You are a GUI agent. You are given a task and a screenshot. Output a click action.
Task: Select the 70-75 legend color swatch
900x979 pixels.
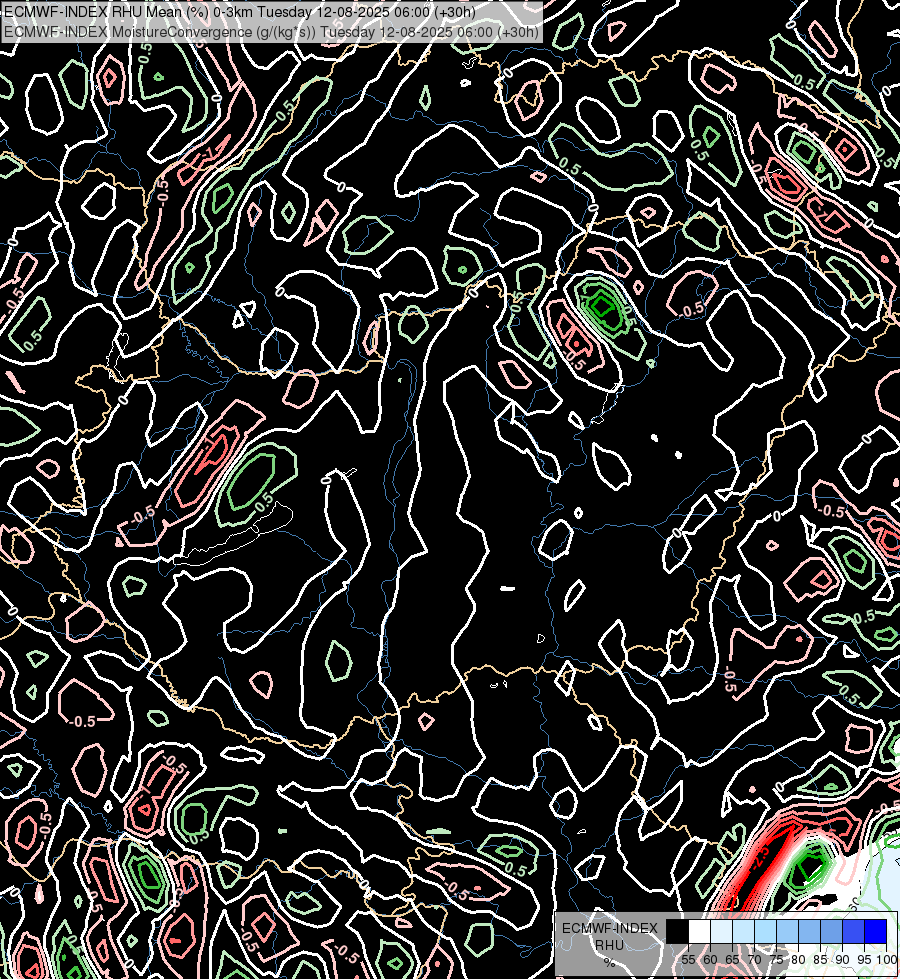point(765,931)
